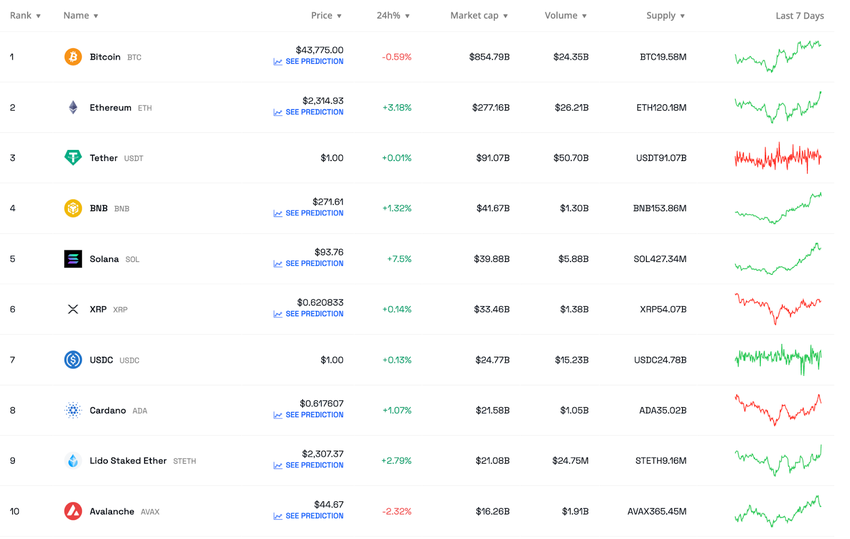
Task: Select the Ethereum name text
Action: pyautogui.click(x=111, y=107)
